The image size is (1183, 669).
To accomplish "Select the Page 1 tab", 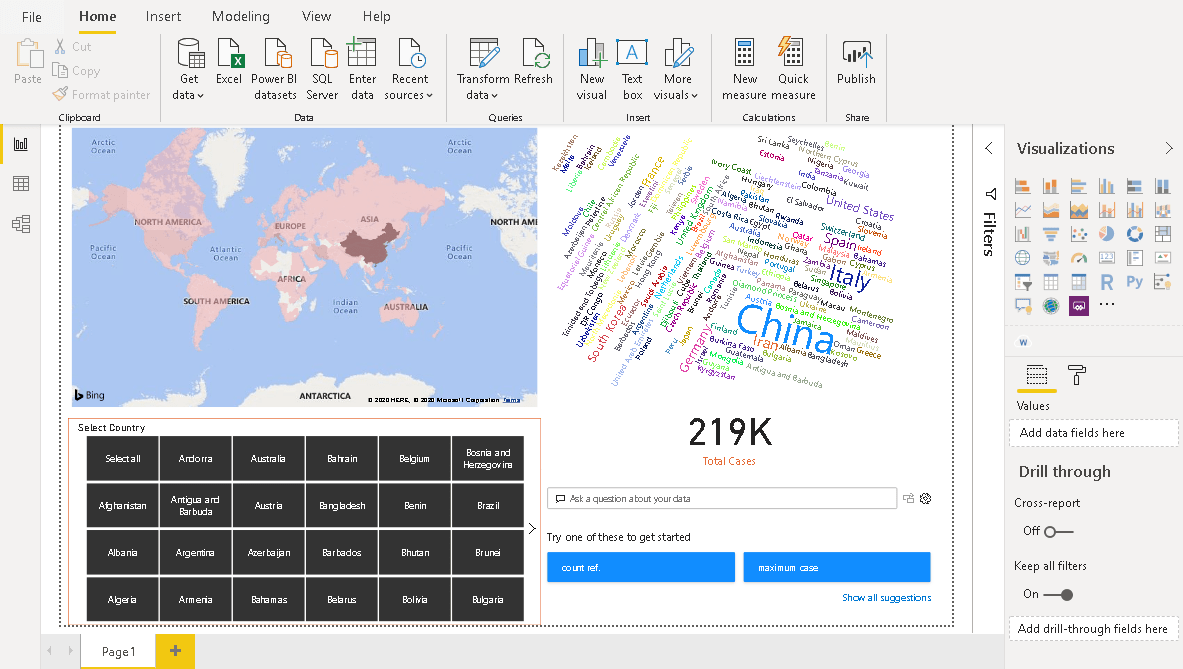I will point(118,652).
